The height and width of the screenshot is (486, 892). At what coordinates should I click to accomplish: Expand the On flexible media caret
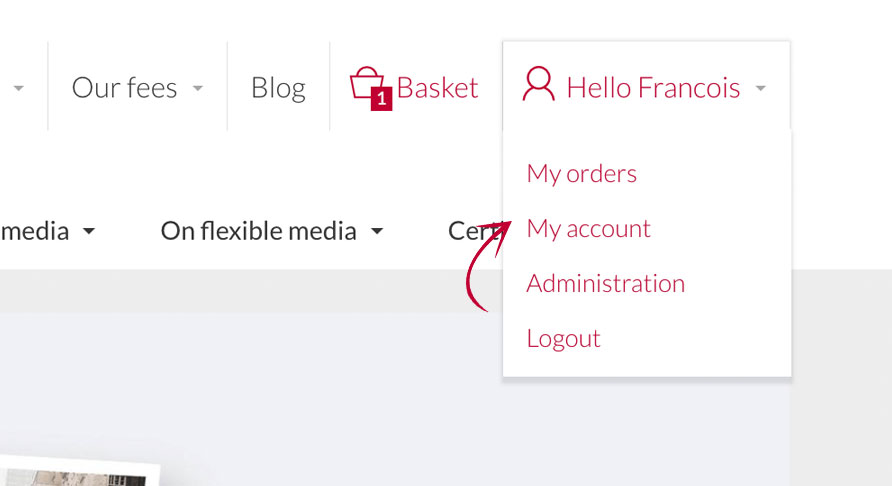click(377, 232)
